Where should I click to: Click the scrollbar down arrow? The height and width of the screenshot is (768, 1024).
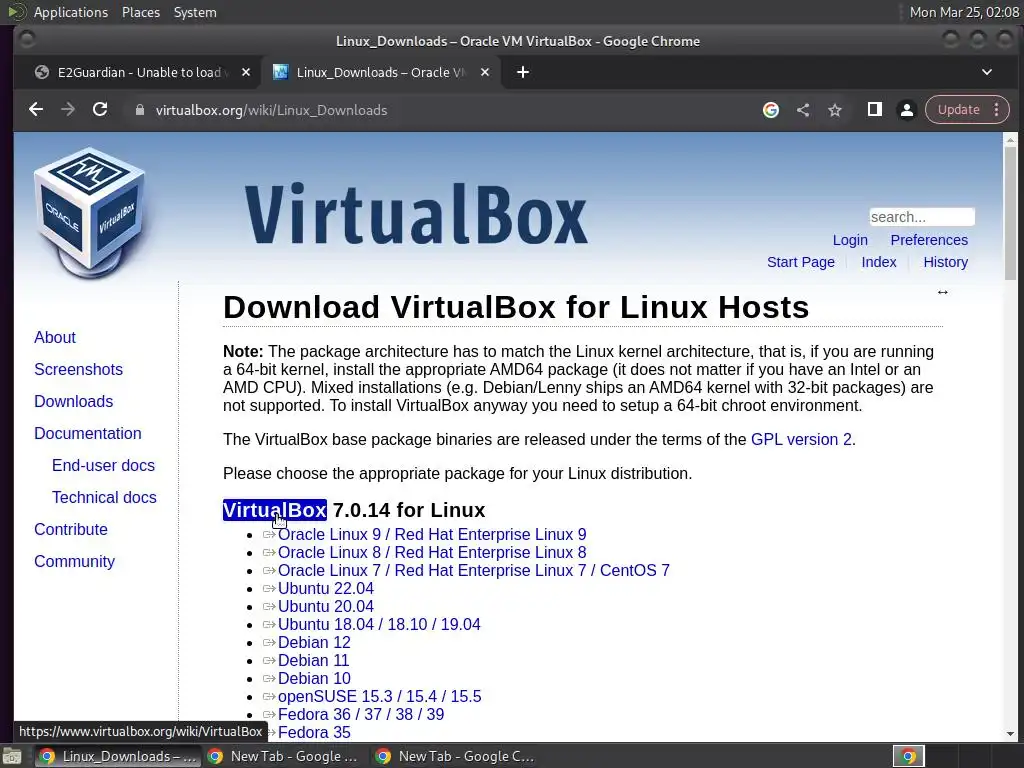(1010, 735)
